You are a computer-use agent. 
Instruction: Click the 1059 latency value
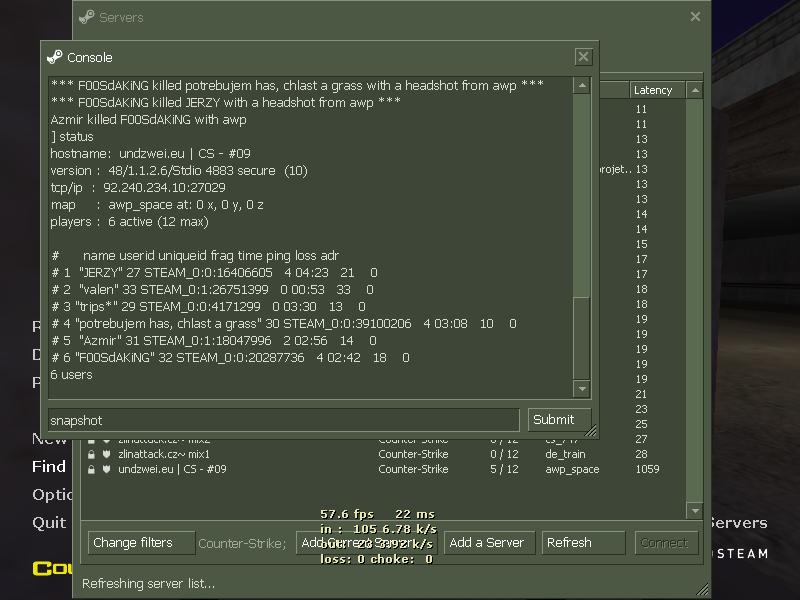[x=647, y=469]
